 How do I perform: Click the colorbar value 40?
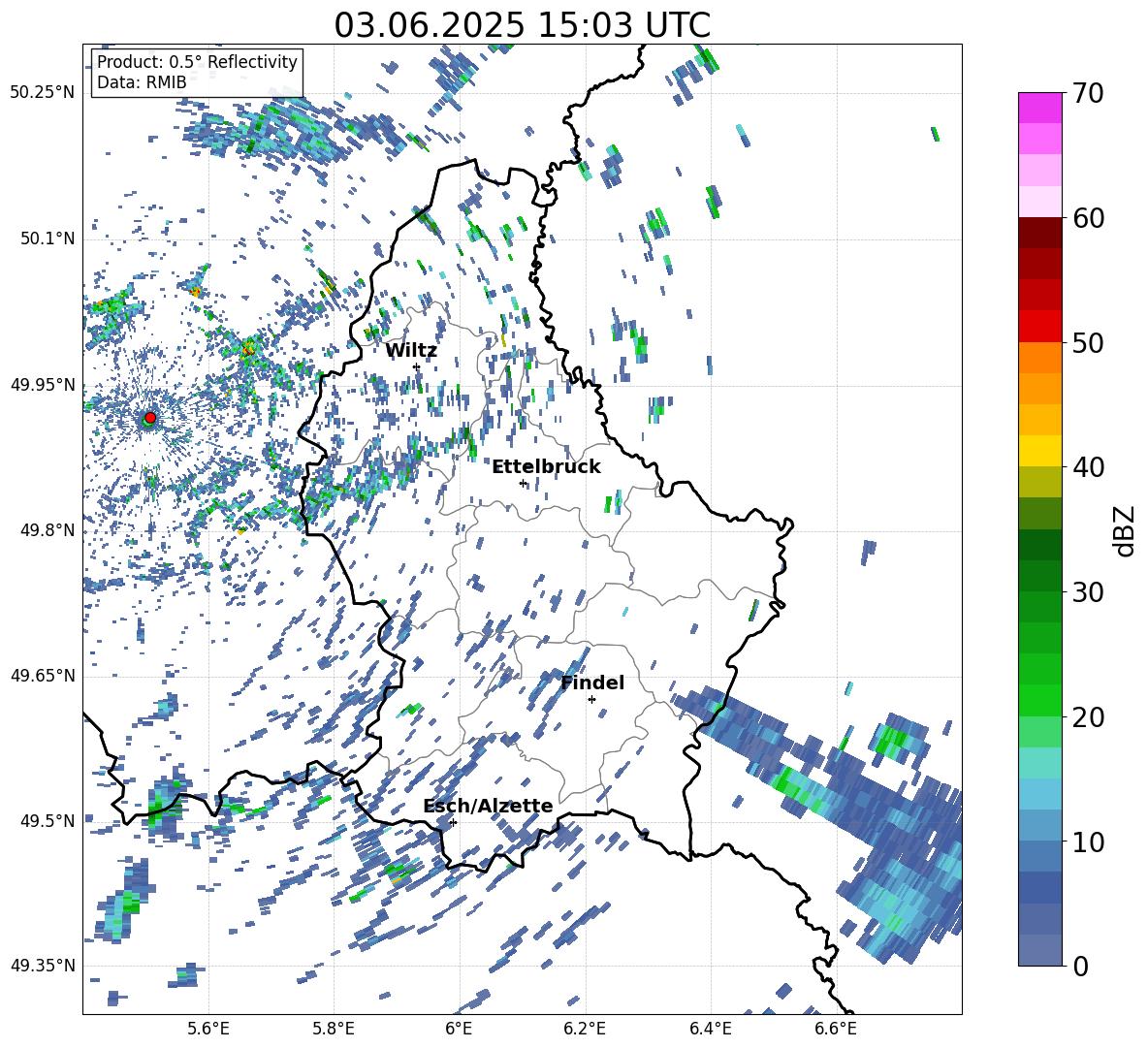coord(1088,467)
